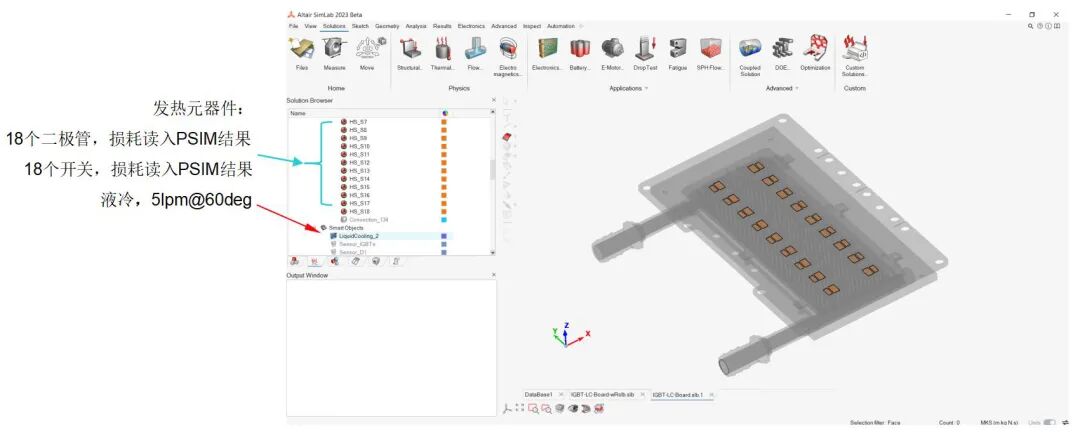Open the SPH Flow application
The width and height of the screenshot is (1080, 432).
711,54
